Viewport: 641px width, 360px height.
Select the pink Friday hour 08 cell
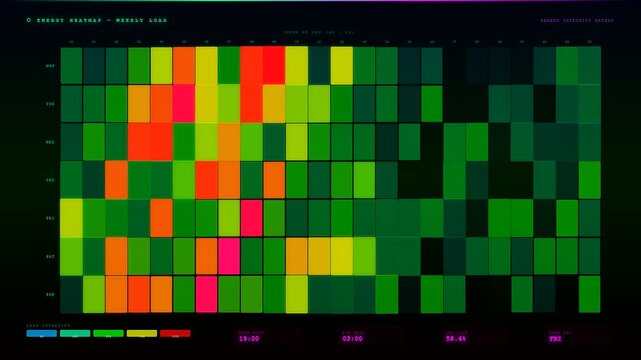click(x=251, y=218)
